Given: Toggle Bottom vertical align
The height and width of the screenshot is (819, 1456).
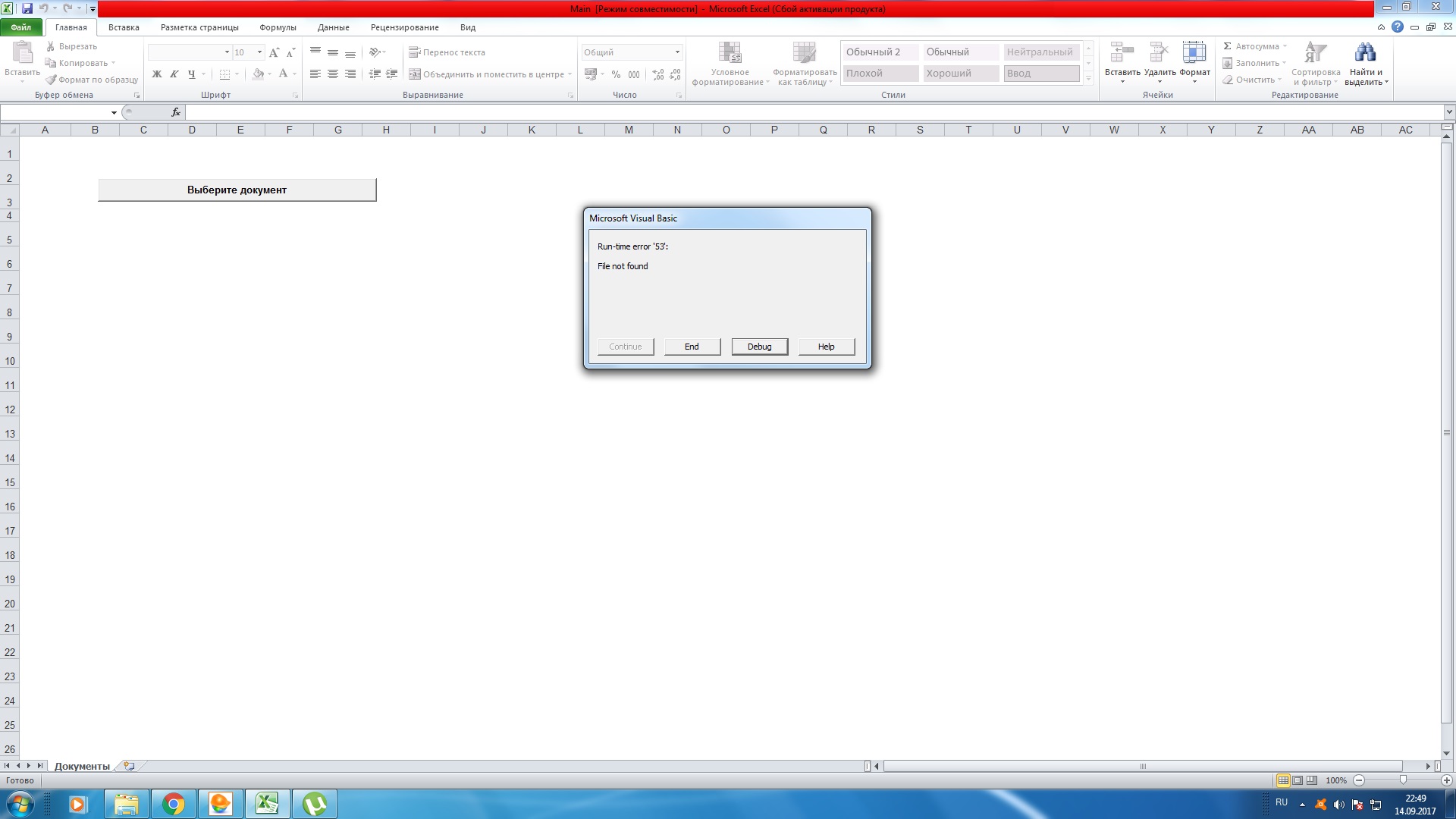Looking at the screenshot, I should coord(350,52).
